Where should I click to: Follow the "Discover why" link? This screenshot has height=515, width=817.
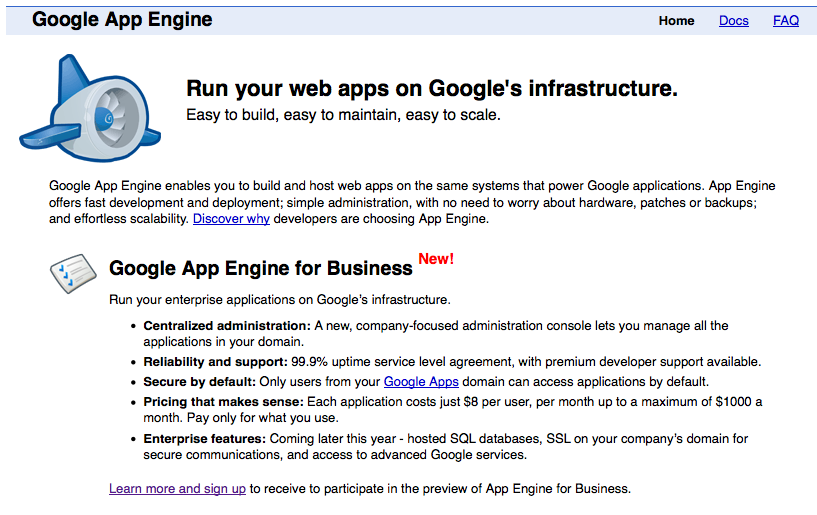point(231,219)
